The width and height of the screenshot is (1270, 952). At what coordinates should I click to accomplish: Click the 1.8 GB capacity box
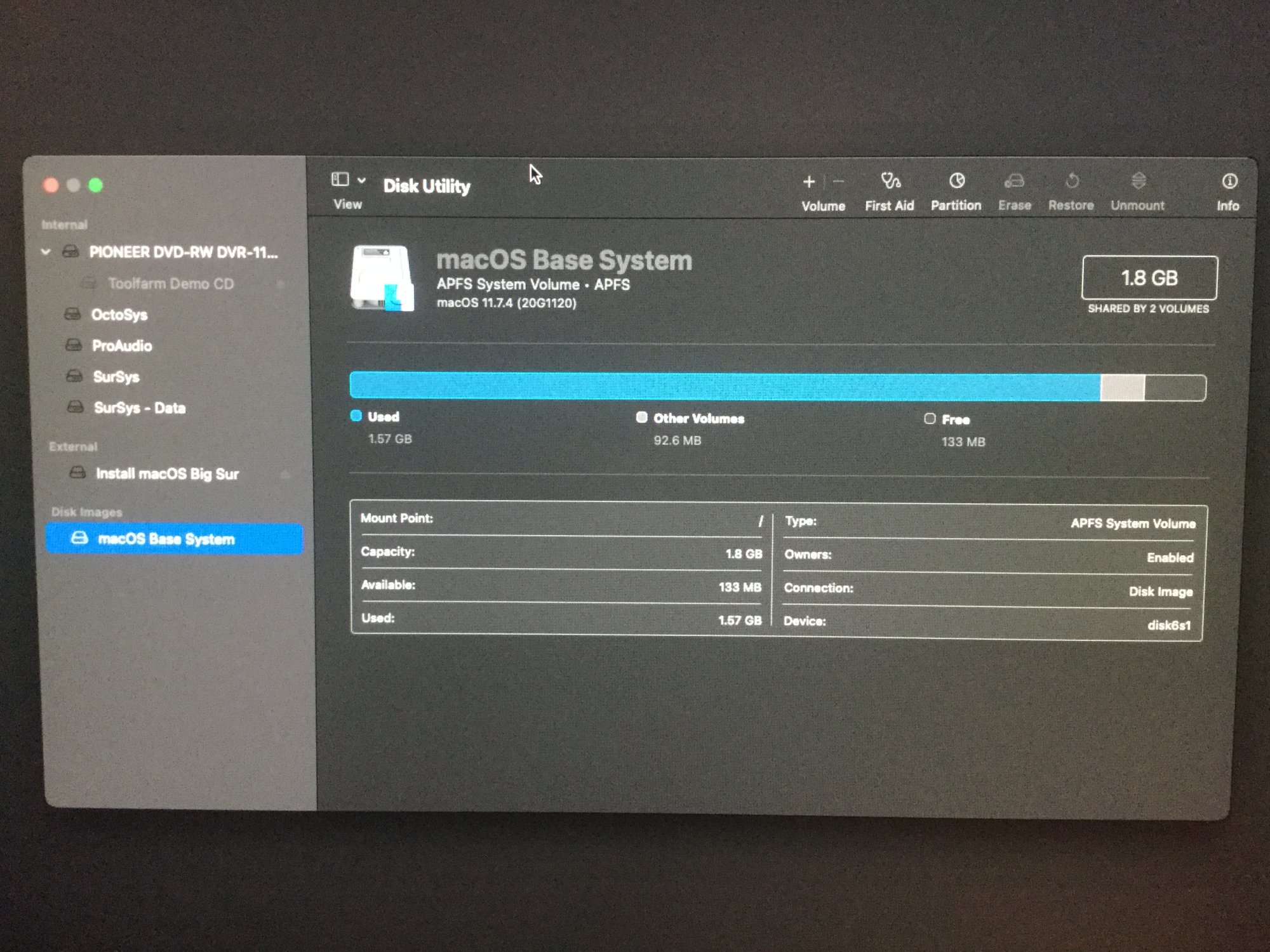(x=1149, y=278)
